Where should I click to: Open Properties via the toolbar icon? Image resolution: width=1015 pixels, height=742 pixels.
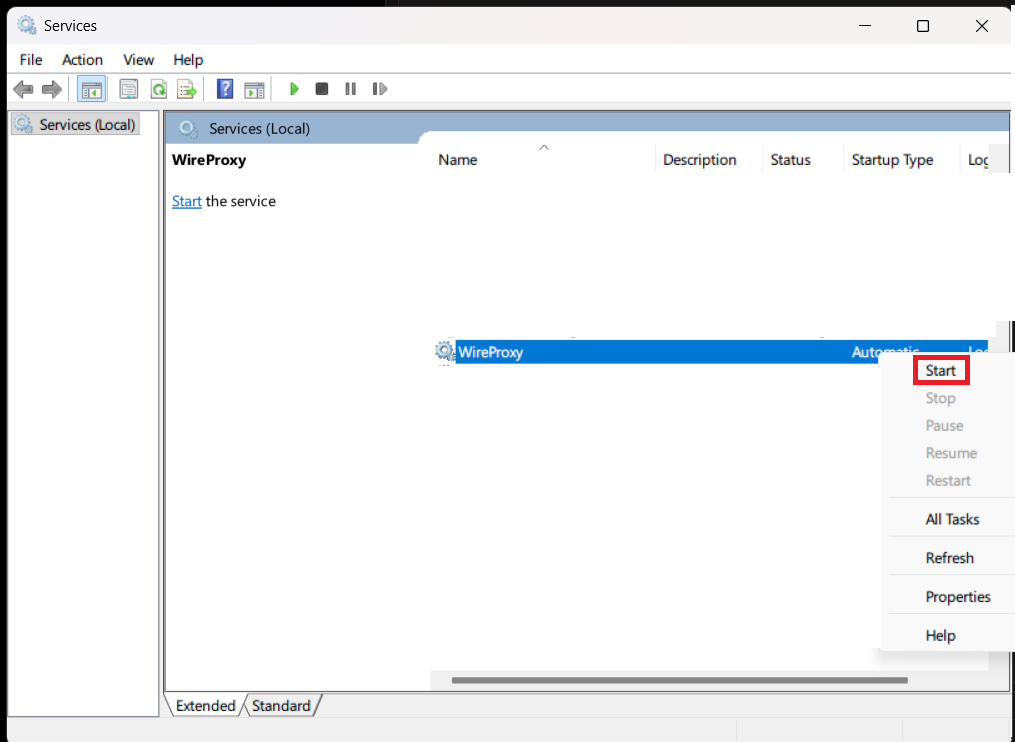coord(129,89)
